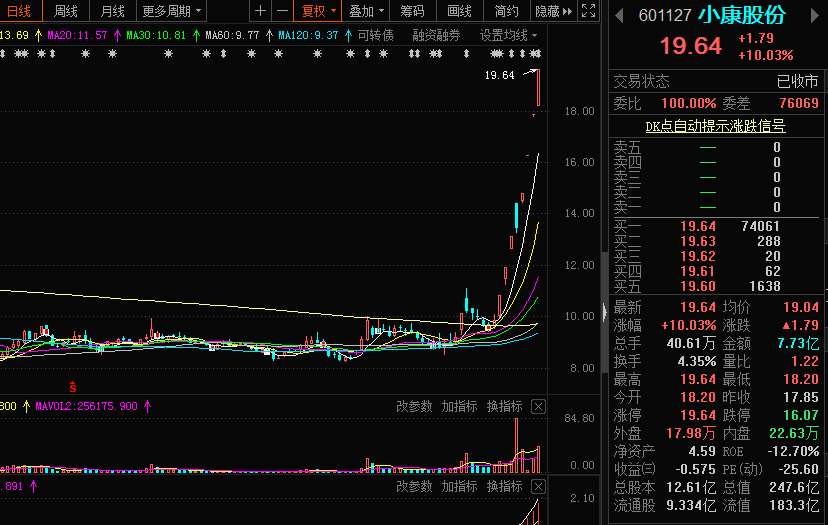Screen dimensions: 828x525
Task: Click the tallest red volume bar
Action: click(516, 445)
